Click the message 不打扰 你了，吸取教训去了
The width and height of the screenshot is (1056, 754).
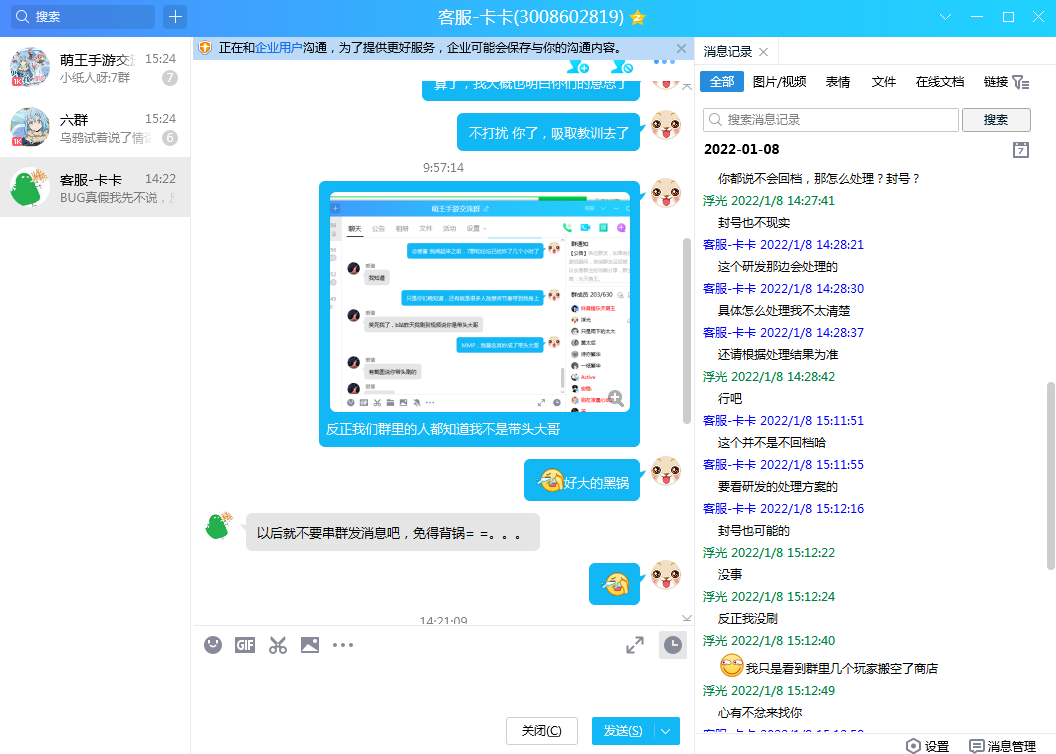click(x=548, y=133)
